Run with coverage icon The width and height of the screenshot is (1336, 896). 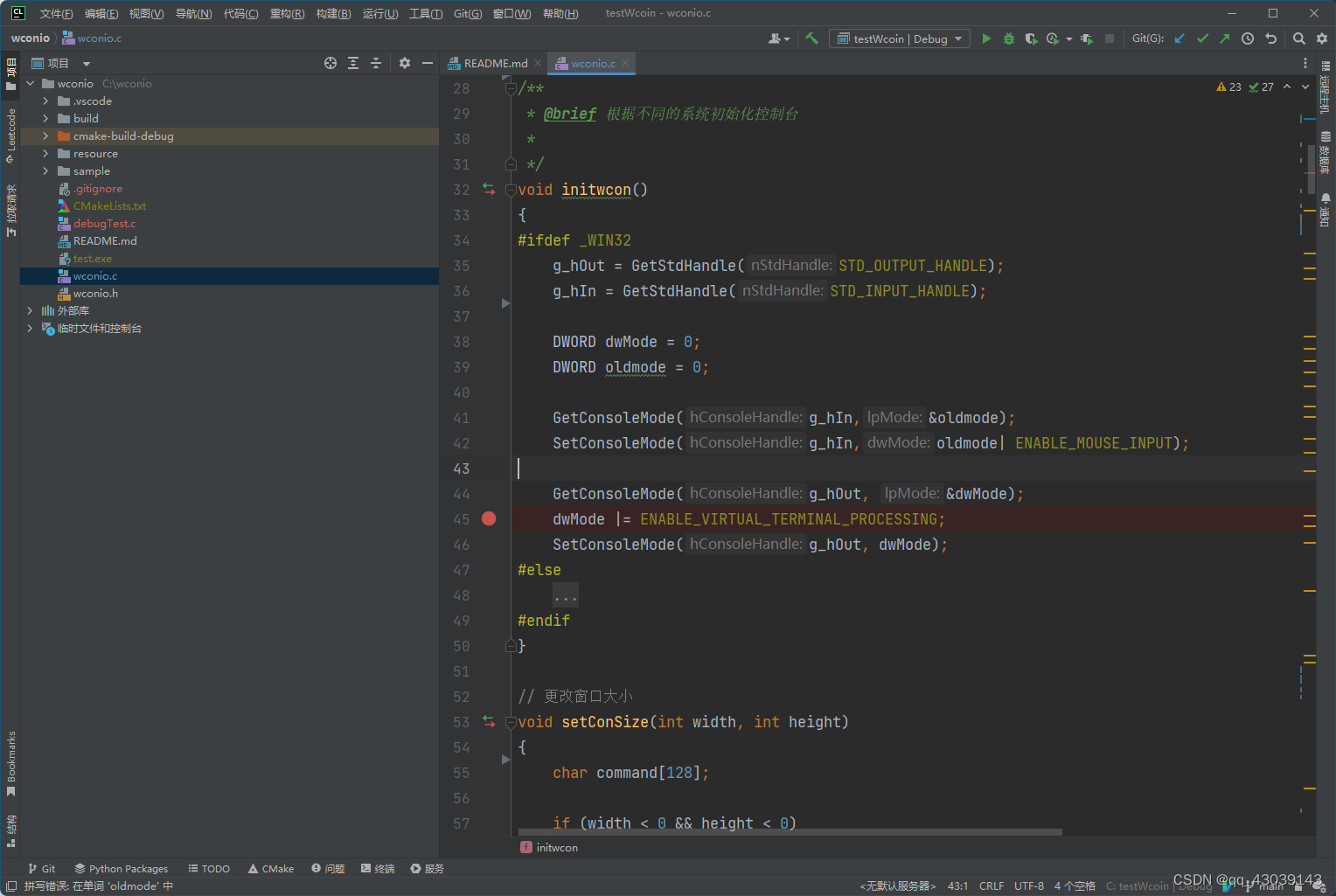click(x=1031, y=38)
